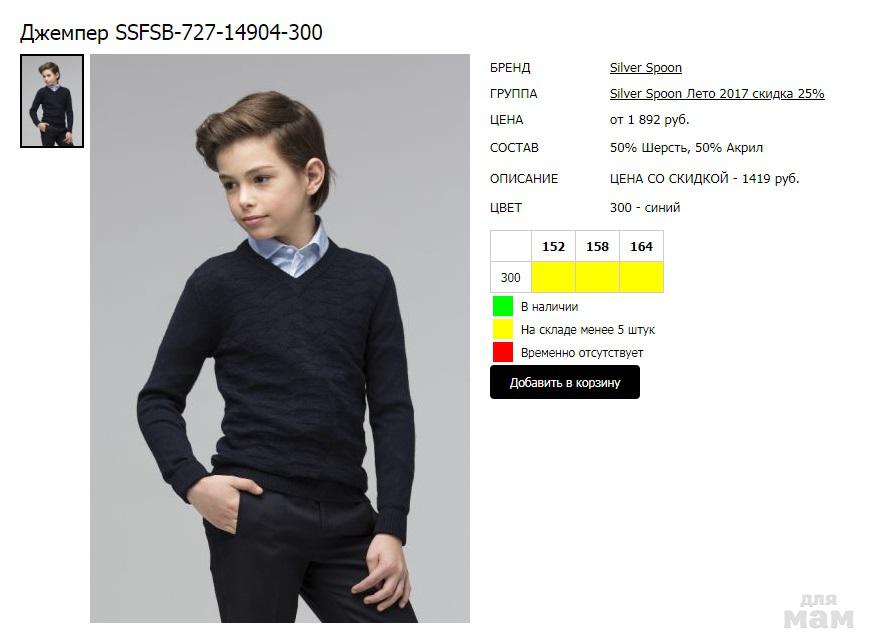Viewport: 869px width, 643px height.
Task: Click the 152 size column header
Action: pyautogui.click(x=553, y=246)
